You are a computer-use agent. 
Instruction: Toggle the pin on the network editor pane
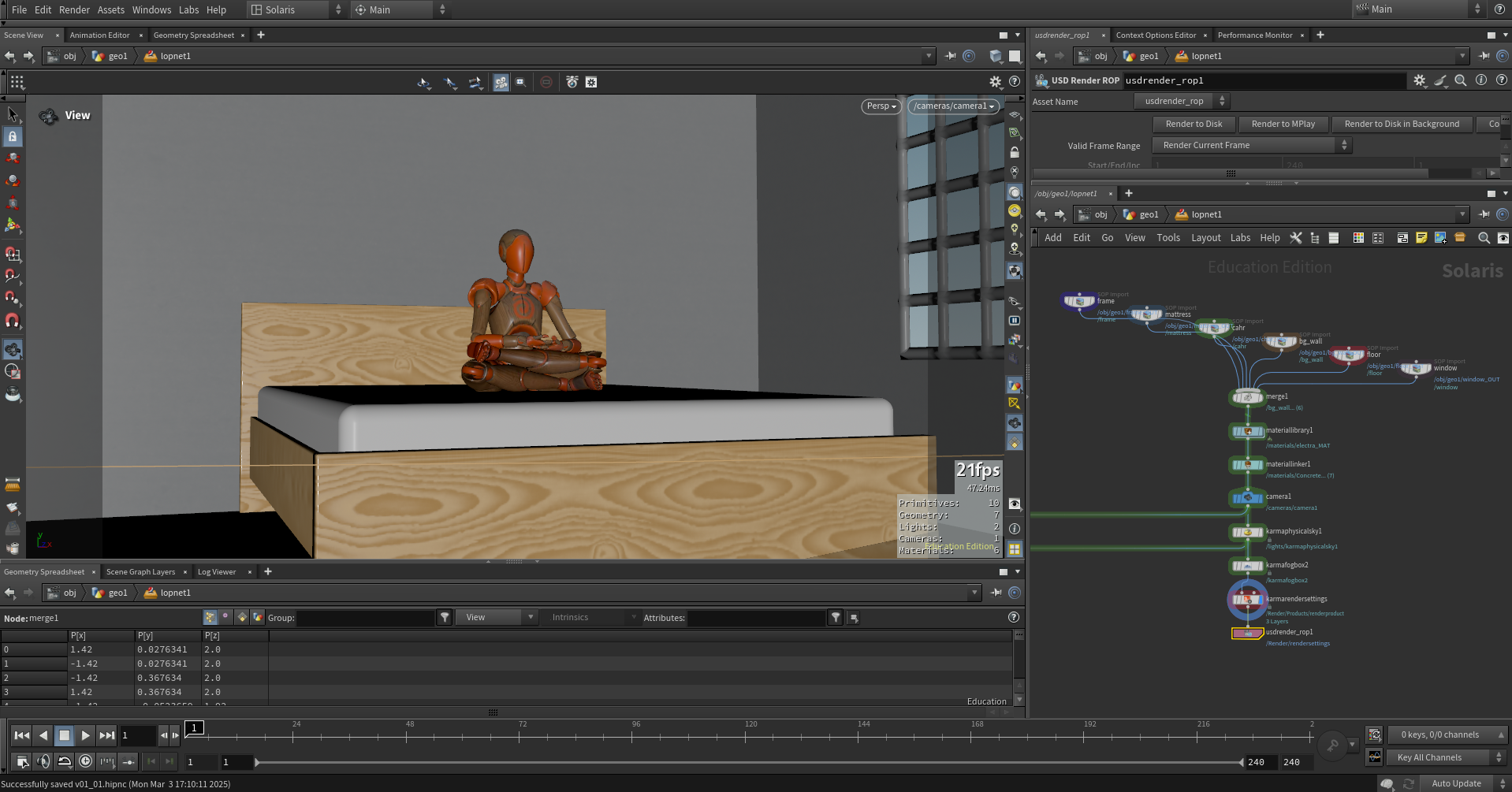1484,214
